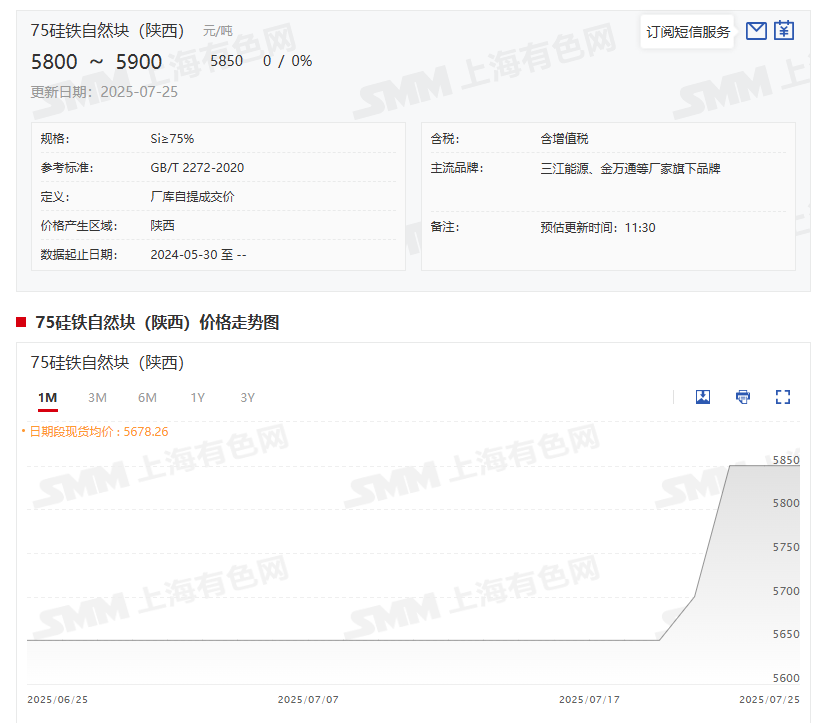Show the 3Y price trend
Viewport: 817px width, 723px height.
[x=248, y=398]
